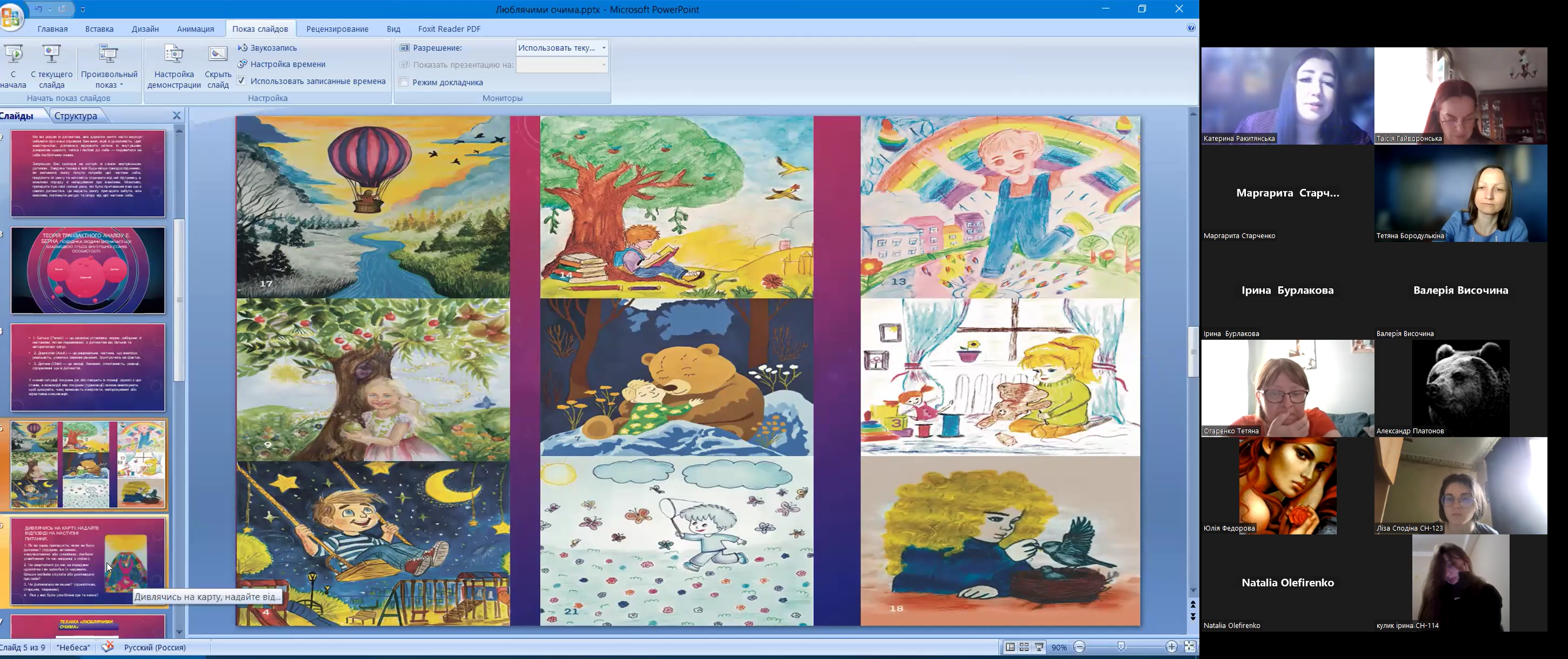The image size is (1568, 659).
Task: Click the Office button logo
Action: 10,17
